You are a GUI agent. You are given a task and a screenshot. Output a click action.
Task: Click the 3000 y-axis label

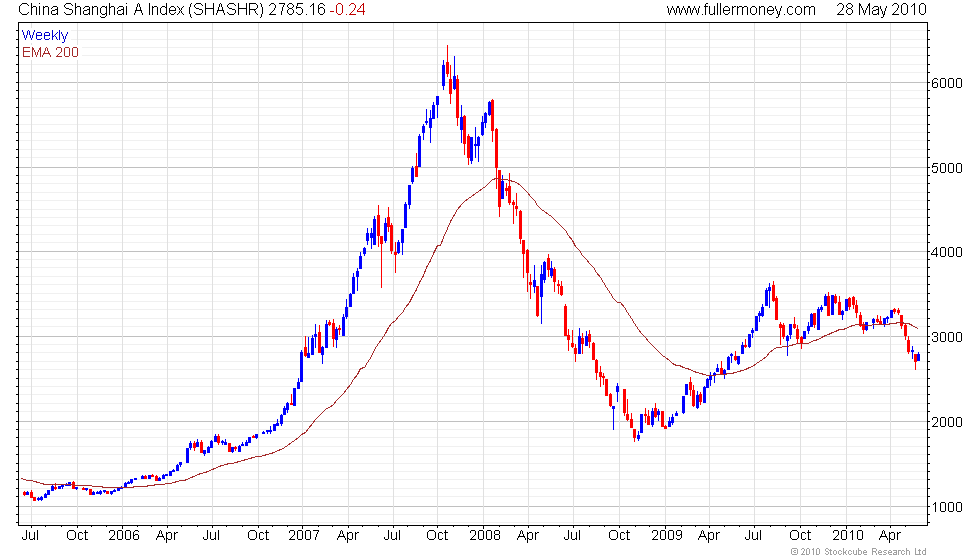946,338
